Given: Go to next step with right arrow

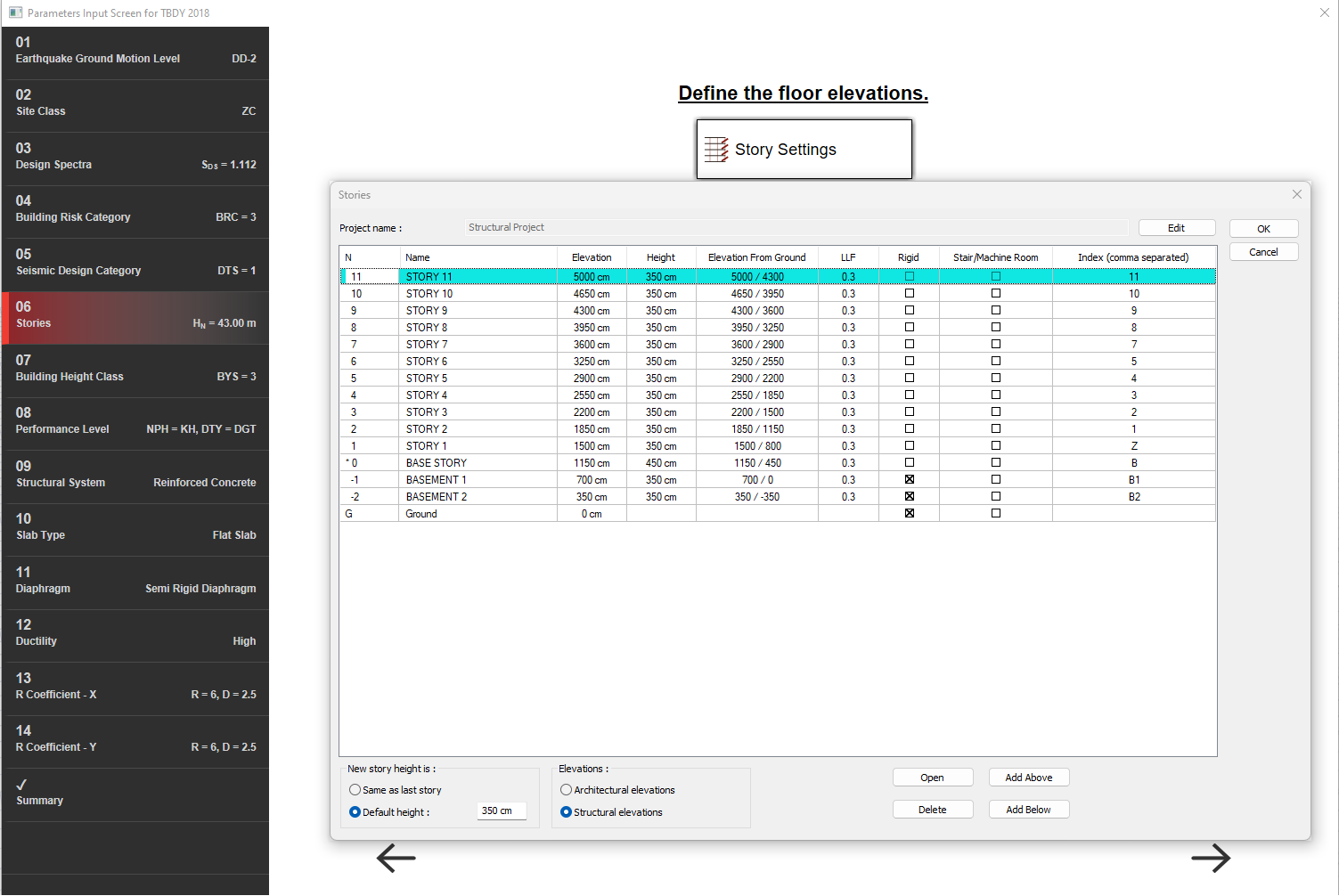Looking at the screenshot, I should point(1210,859).
